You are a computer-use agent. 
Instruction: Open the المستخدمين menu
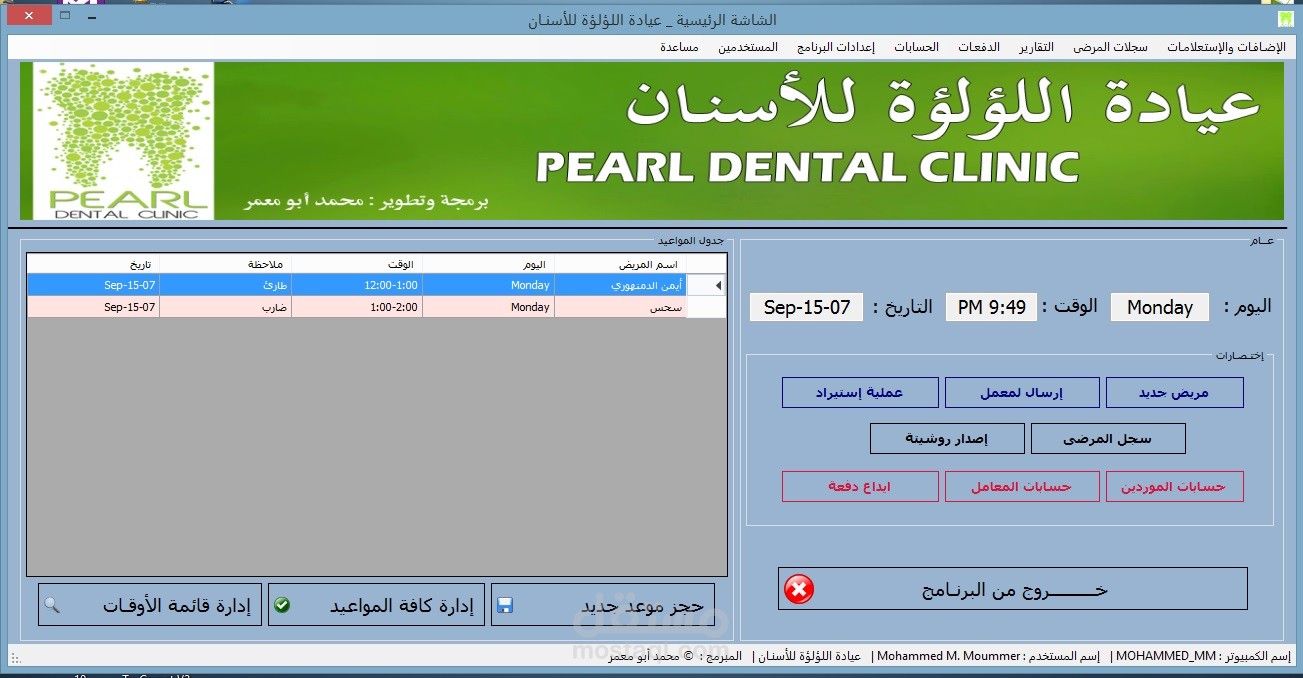coord(747,46)
